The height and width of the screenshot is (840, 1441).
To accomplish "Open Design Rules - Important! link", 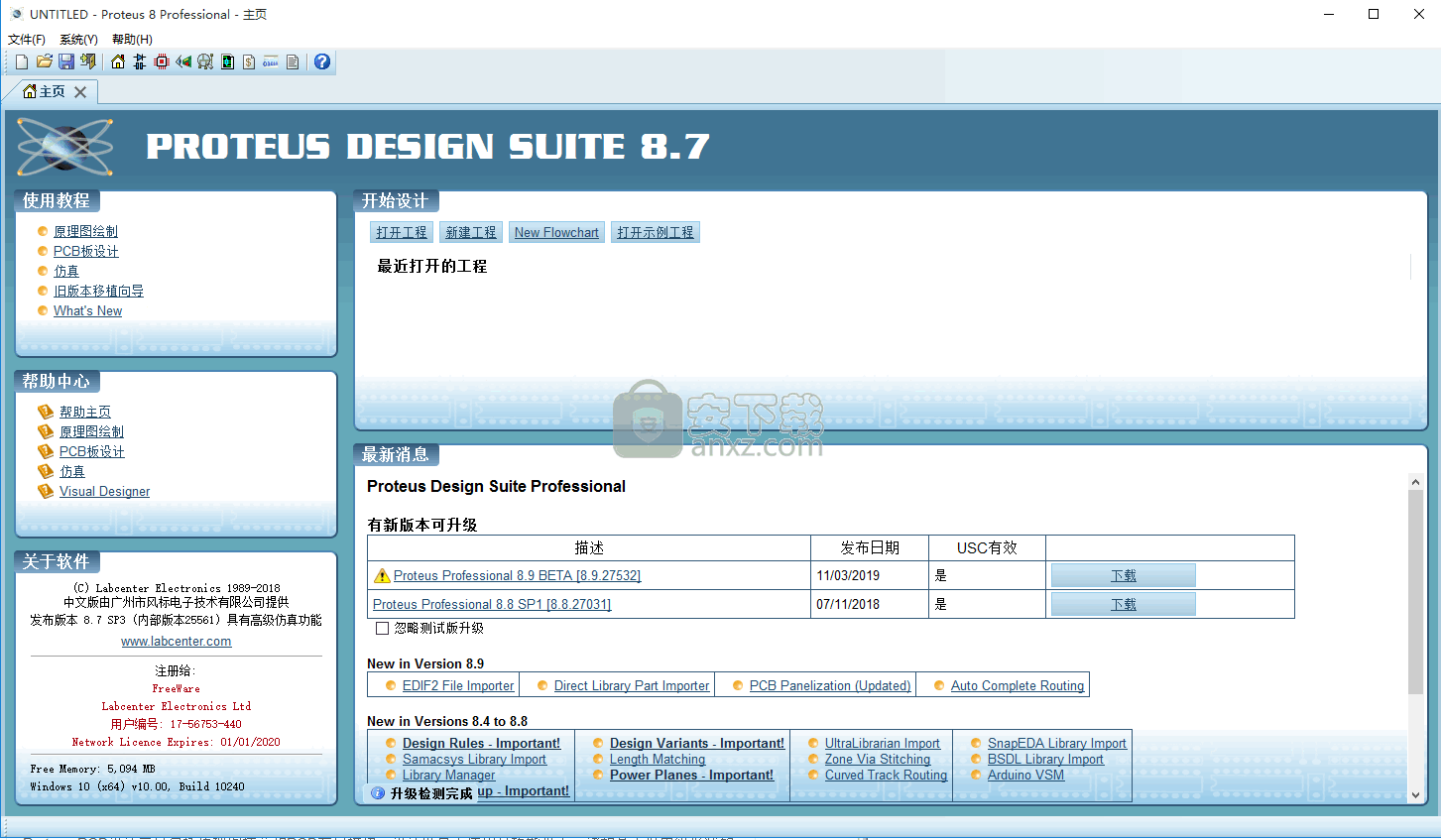I will (x=481, y=743).
